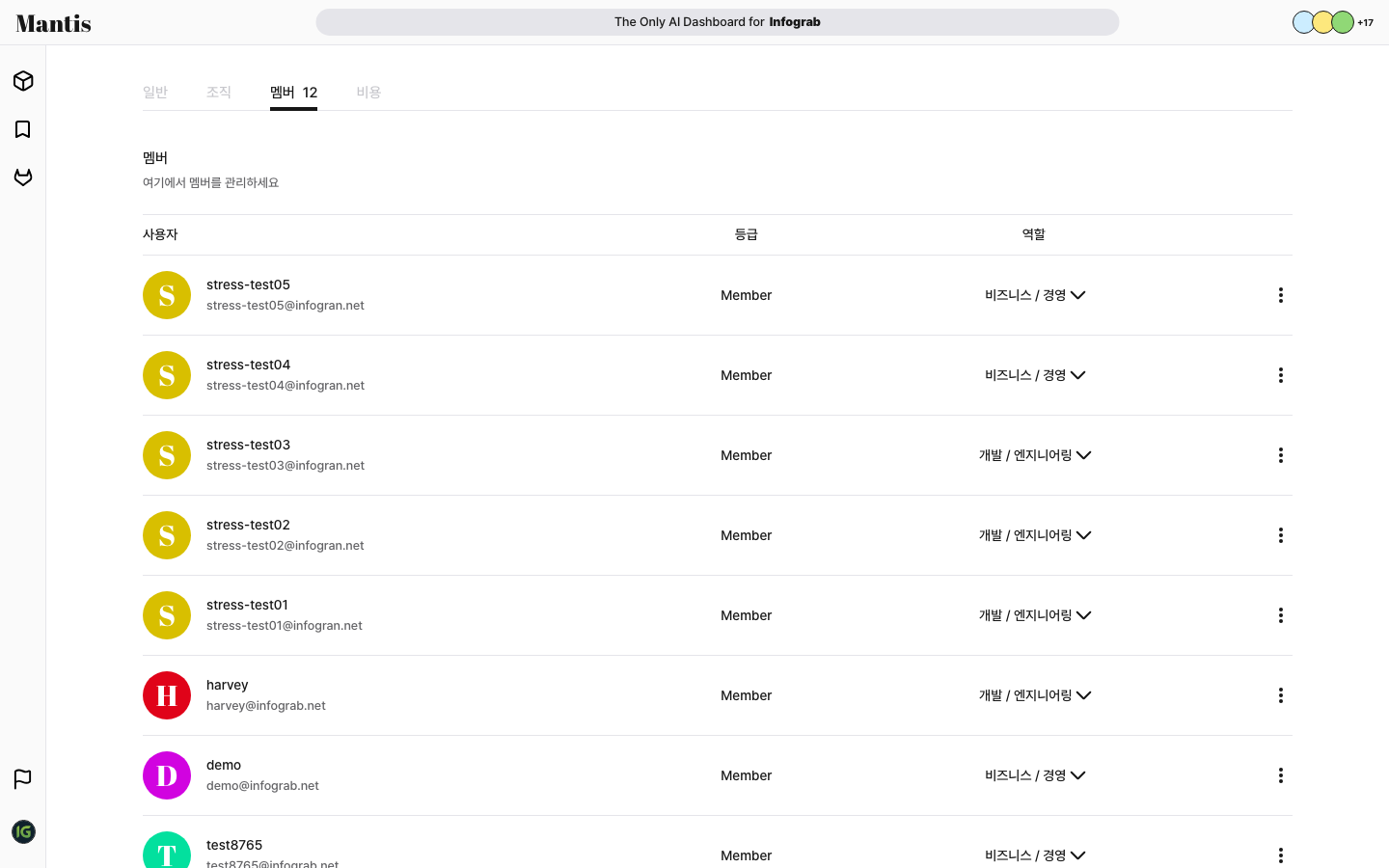Viewport: 1389px width, 868px height.
Task: Open the 비용 tab
Action: 368,93
